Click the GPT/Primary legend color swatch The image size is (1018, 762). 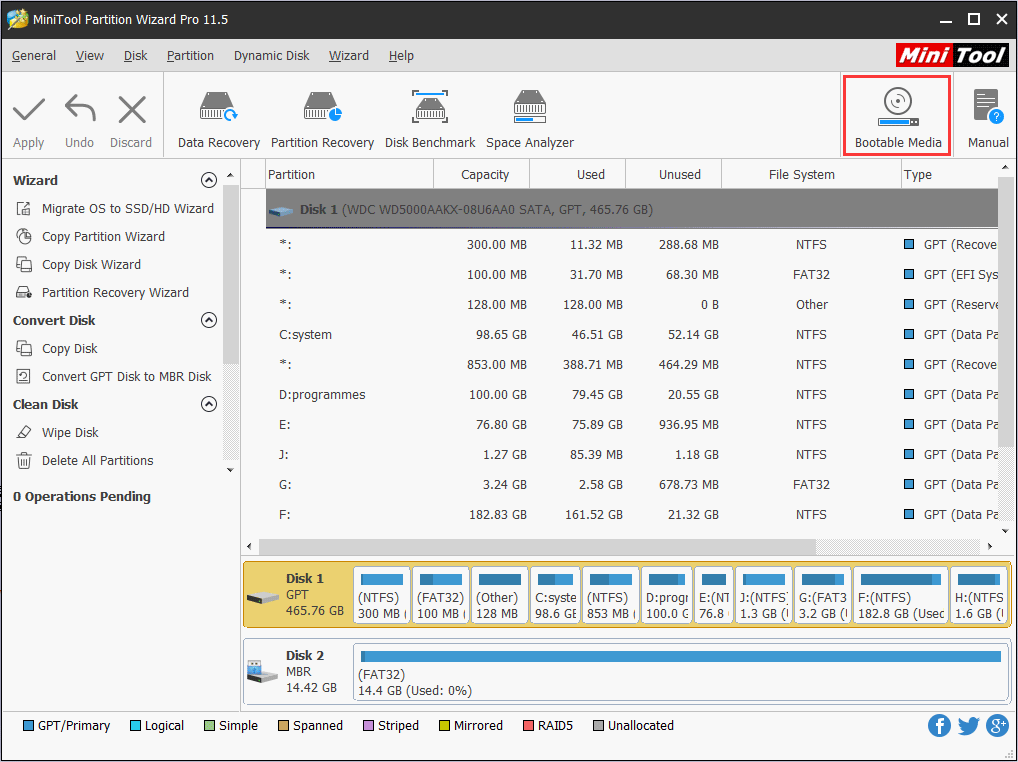point(28,726)
